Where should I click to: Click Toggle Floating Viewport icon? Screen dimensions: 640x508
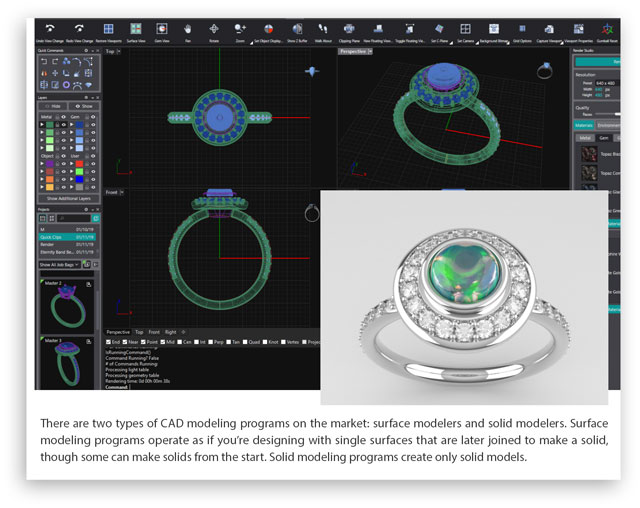click(409, 29)
